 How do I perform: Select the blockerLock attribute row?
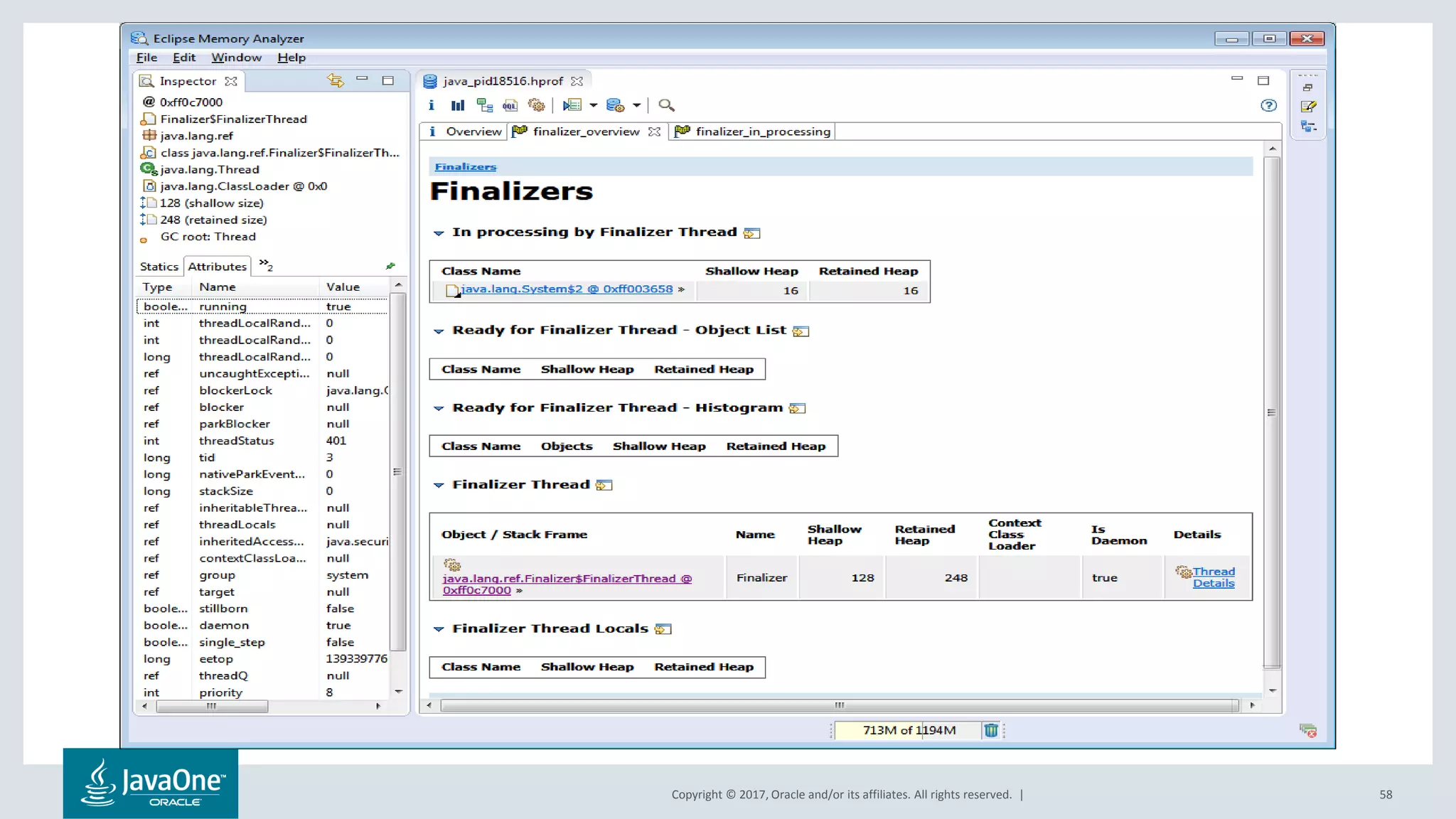(262, 390)
